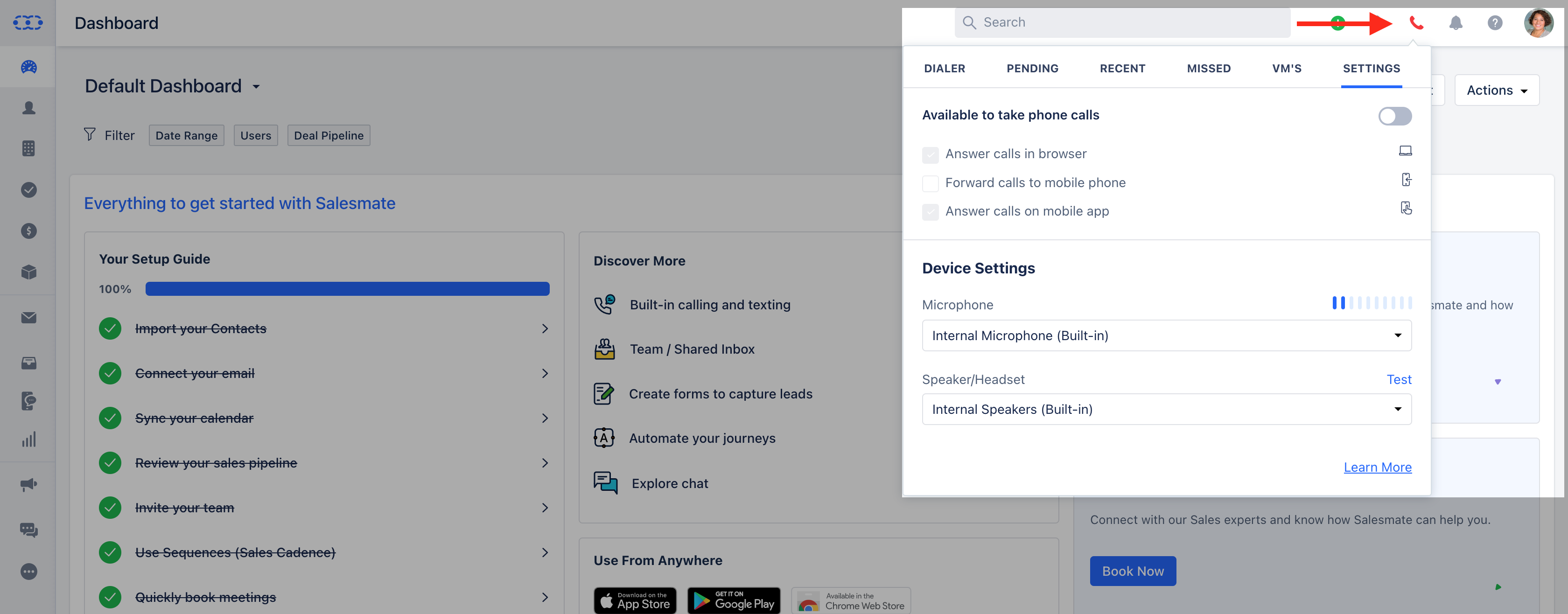Expand the Use Sequences row chevron

545,552
